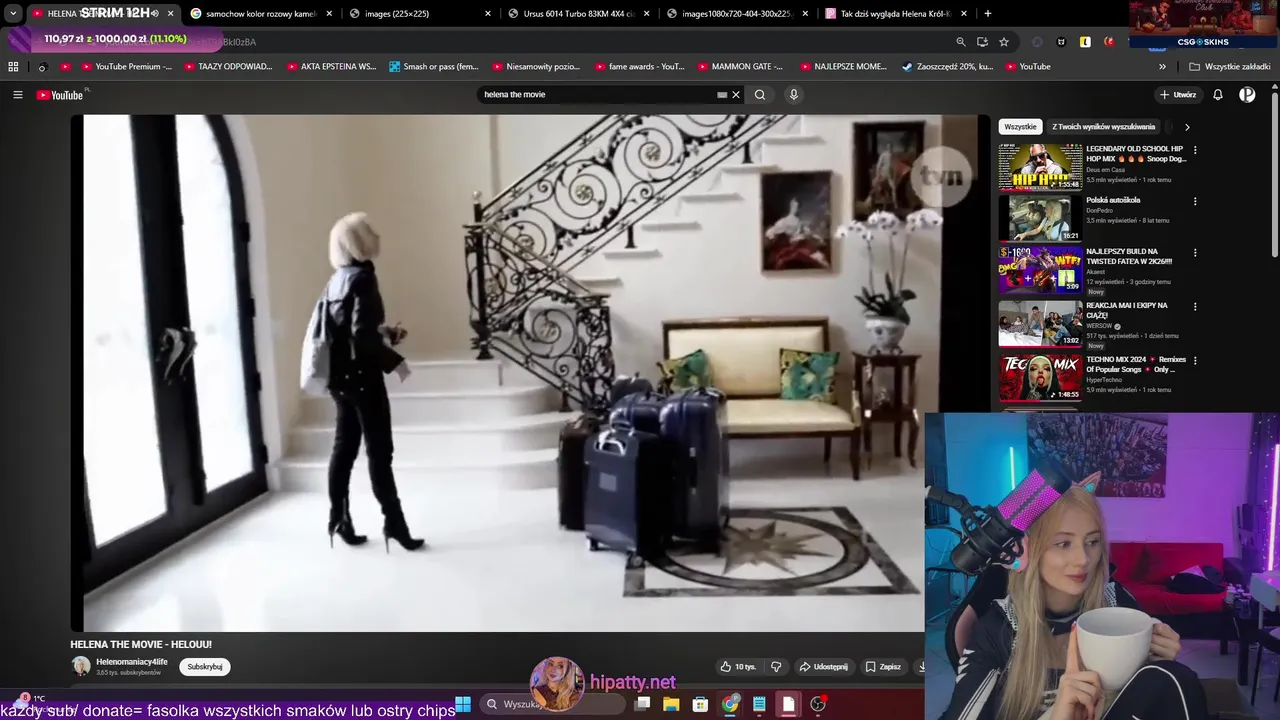1280x720 pixels.
Task: Select the Z Twoich wyników wyszukiwania chip
Action: pyautogui.click(x=1103, y=127)
